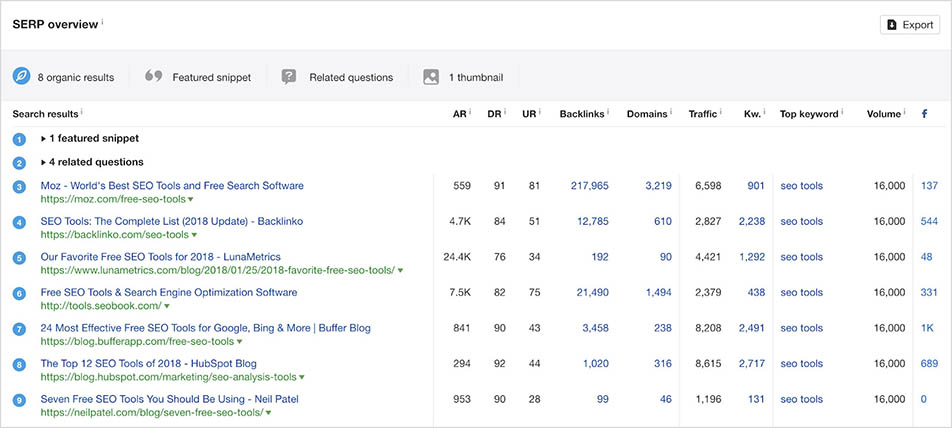The width and height of the screenshot is (952, 428).
Task: Click the https://neilpatel.com/blog/seven-free-seo-tools/ URL
Action: click(x=152, y=413)
